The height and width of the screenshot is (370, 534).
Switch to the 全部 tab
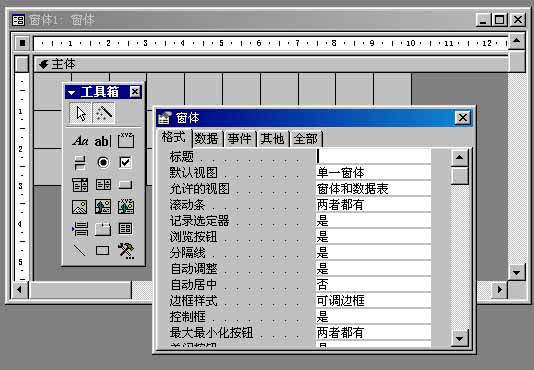coord(306,139)
